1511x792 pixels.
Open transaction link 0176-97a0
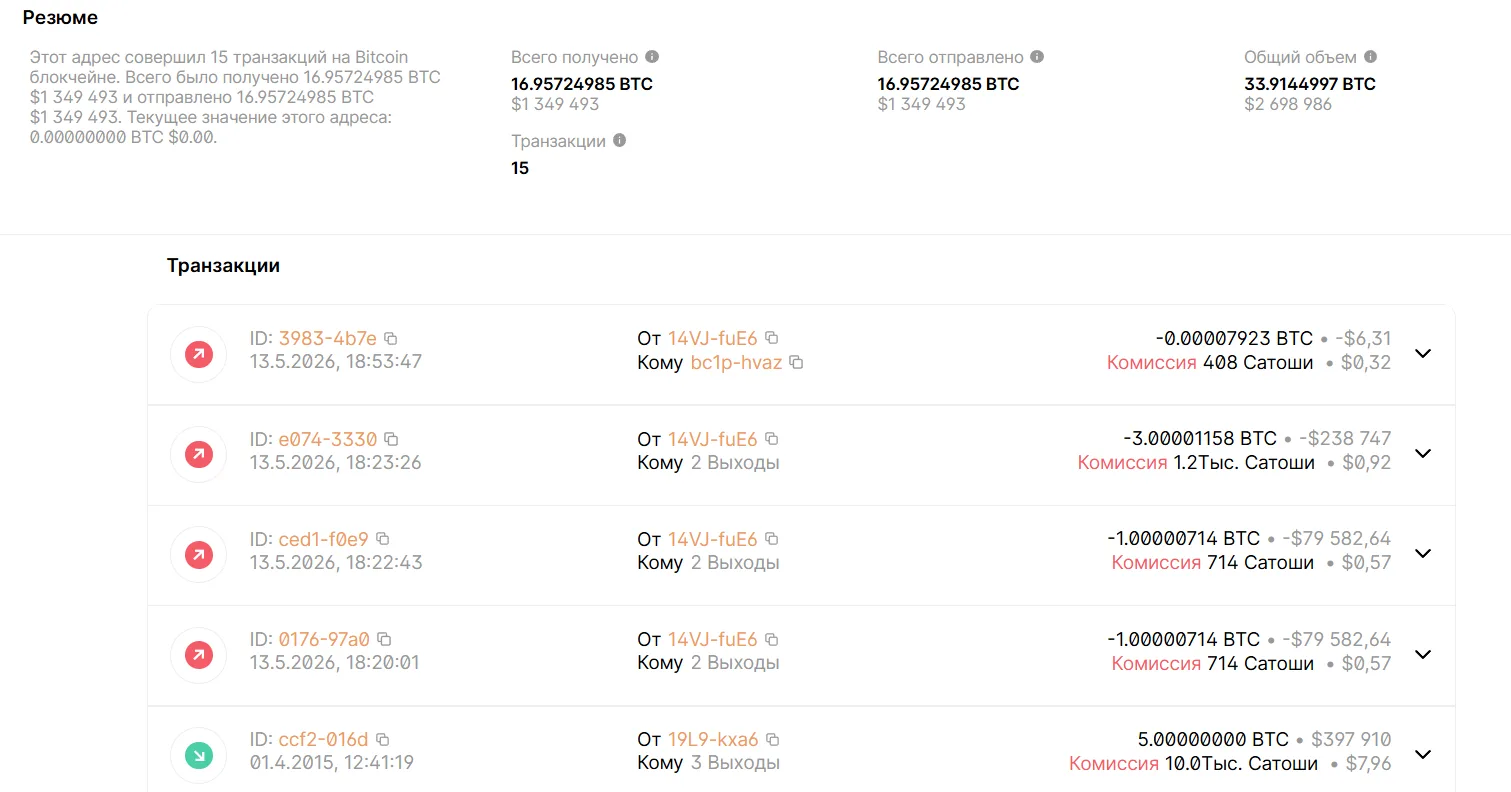click(x=324, y=639)
